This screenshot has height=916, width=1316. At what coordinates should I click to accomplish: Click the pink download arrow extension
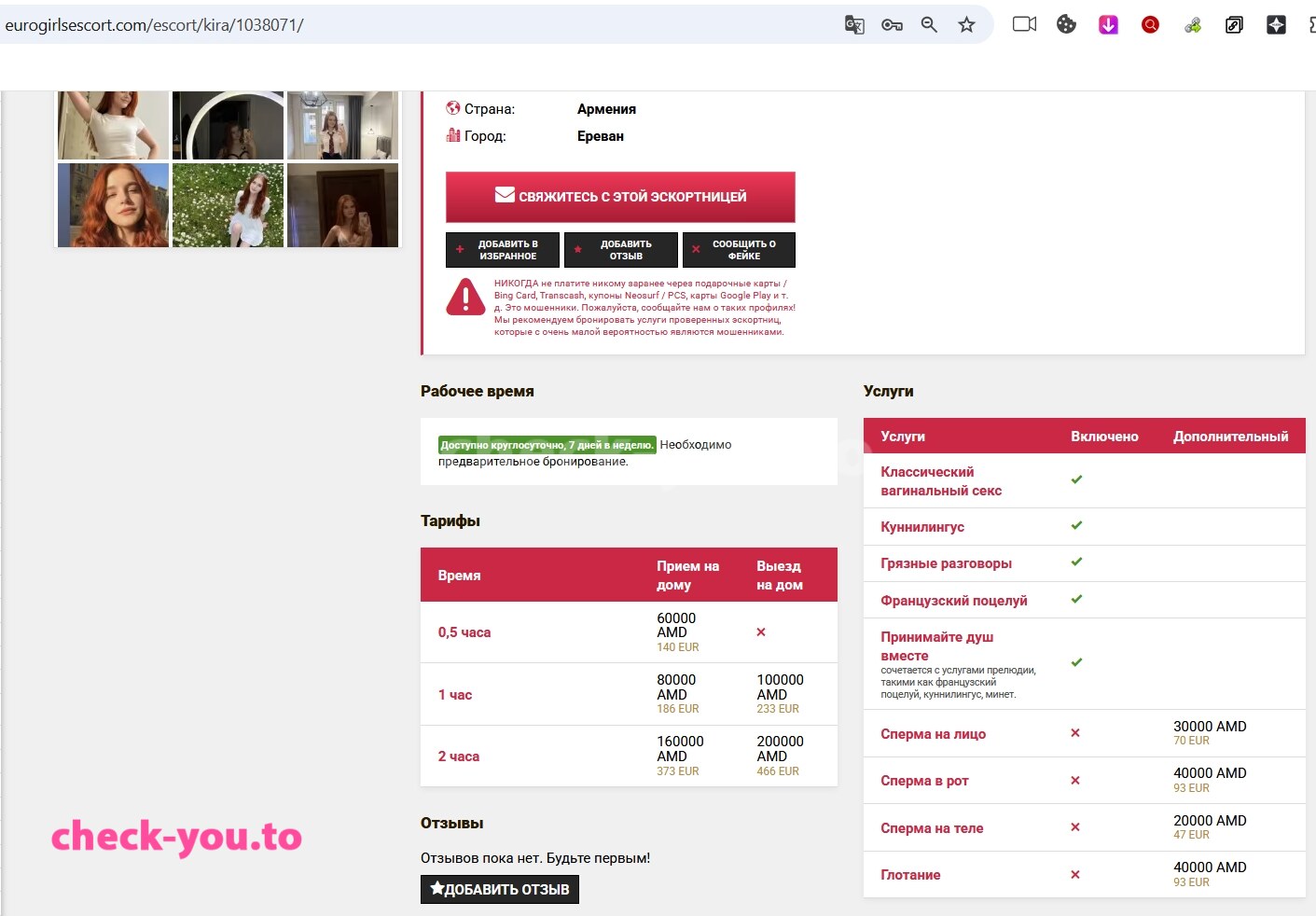pyautogui.click(x=1108, y=25)
